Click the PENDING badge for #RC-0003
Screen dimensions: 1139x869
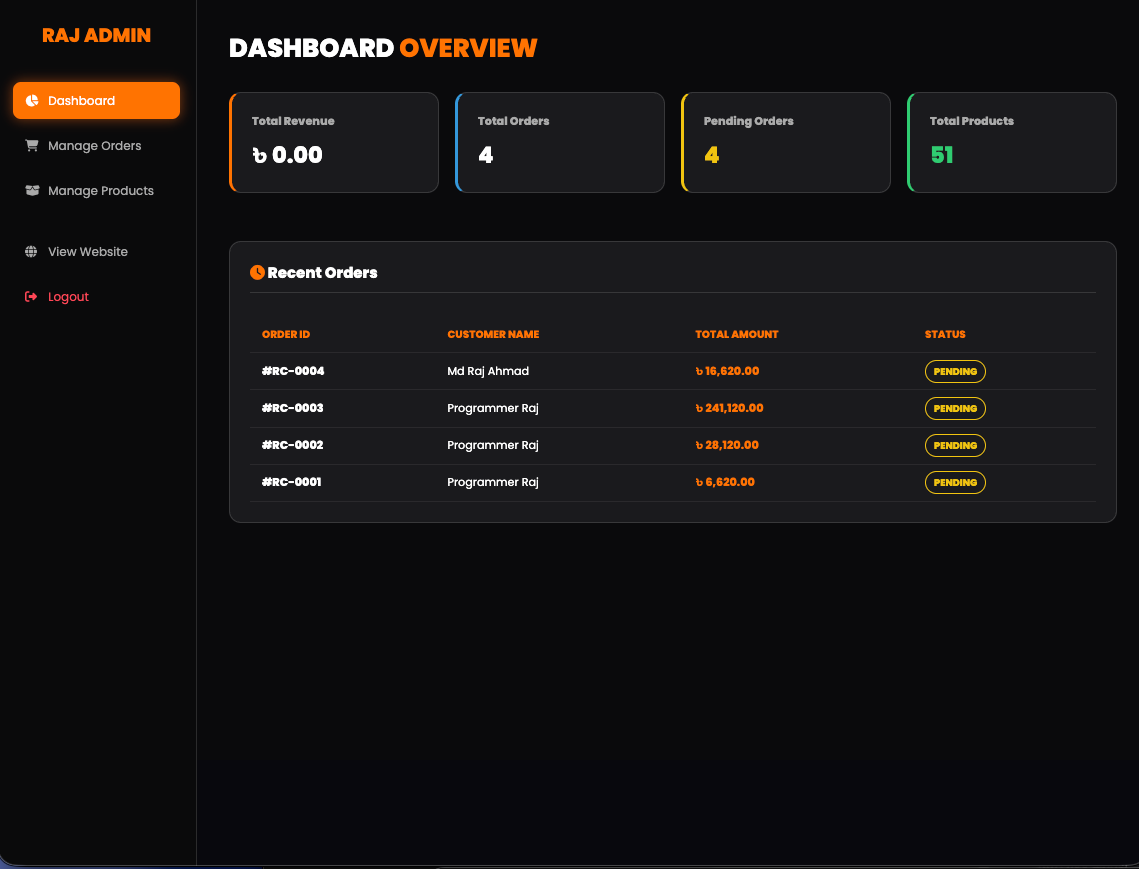(955, 408)
